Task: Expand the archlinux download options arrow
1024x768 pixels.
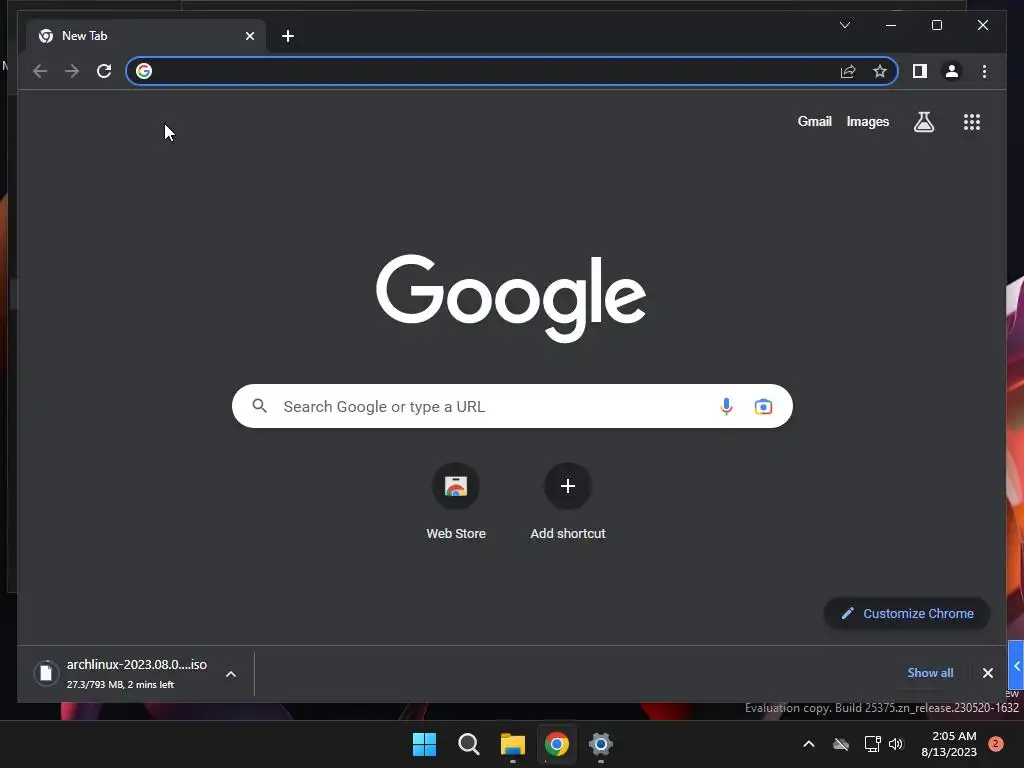Action: tap(231, 674)
